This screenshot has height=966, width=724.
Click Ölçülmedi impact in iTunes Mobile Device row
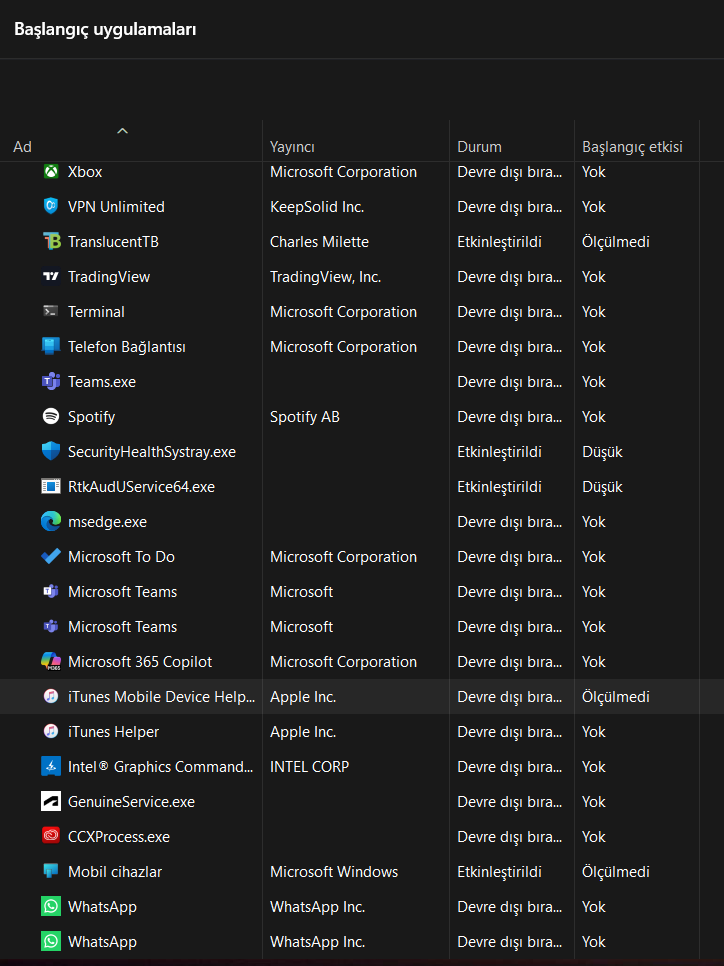pyautogui.click(x=616, y=697)
